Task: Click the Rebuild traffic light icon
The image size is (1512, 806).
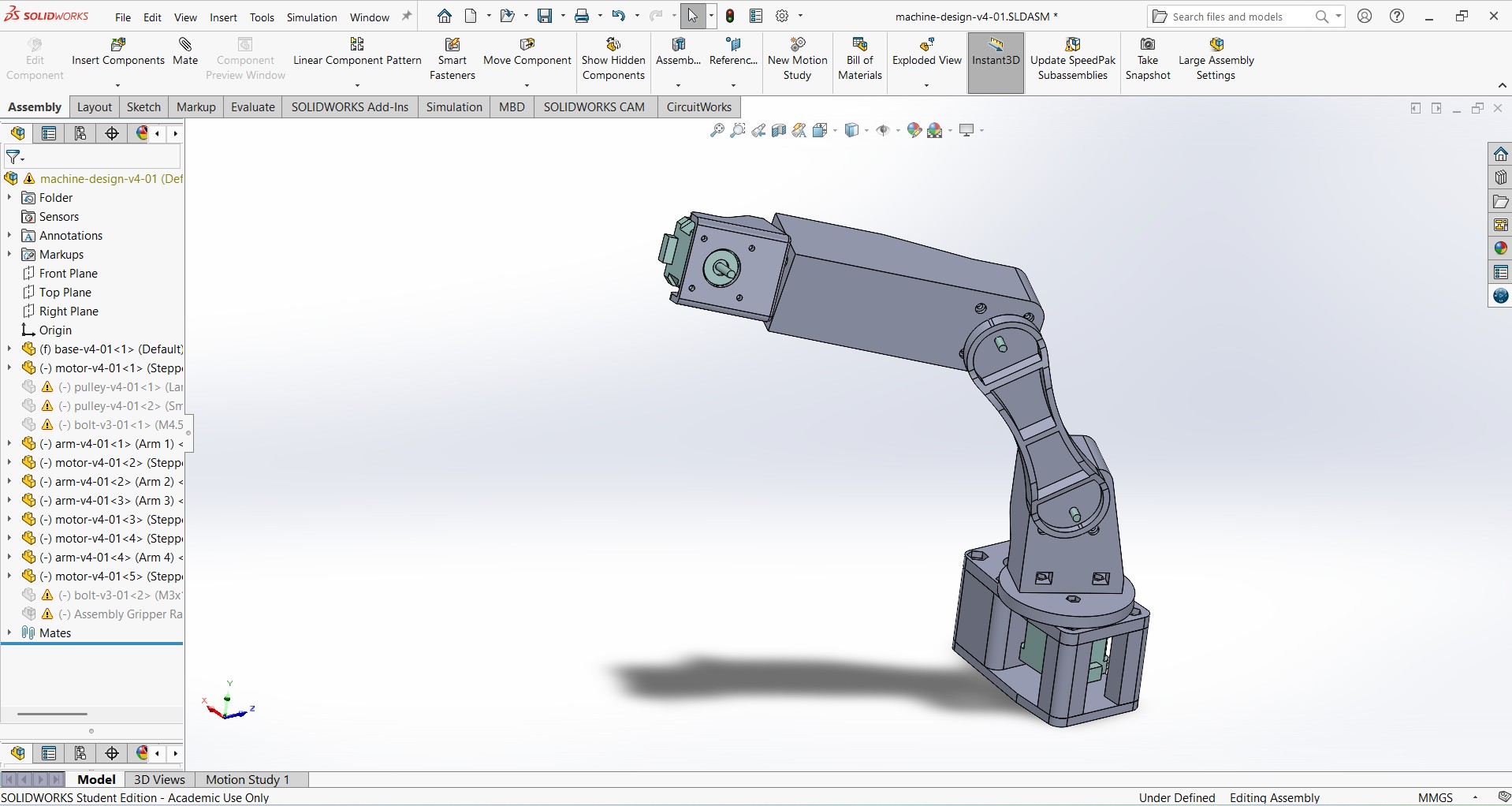Action: click(x=730, y=16)
